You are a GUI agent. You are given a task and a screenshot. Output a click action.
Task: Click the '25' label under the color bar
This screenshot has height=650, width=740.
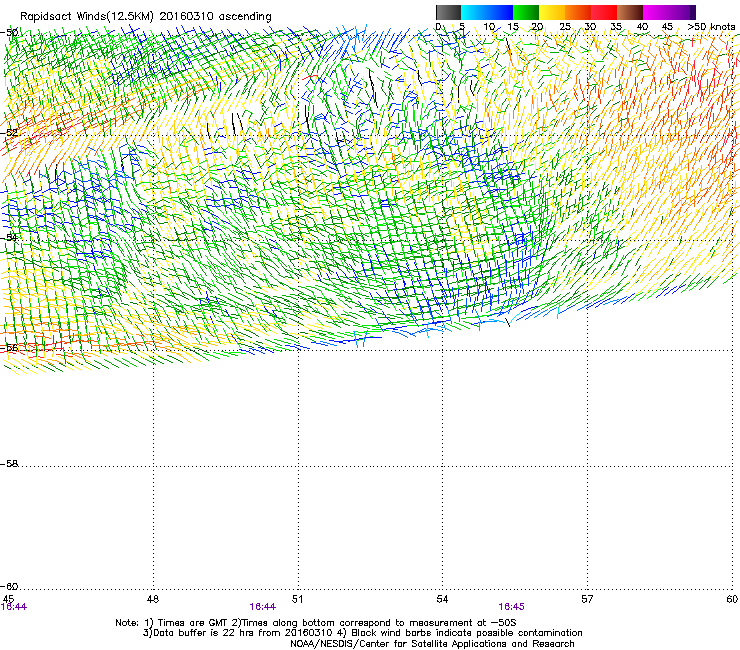coord(565,27)
